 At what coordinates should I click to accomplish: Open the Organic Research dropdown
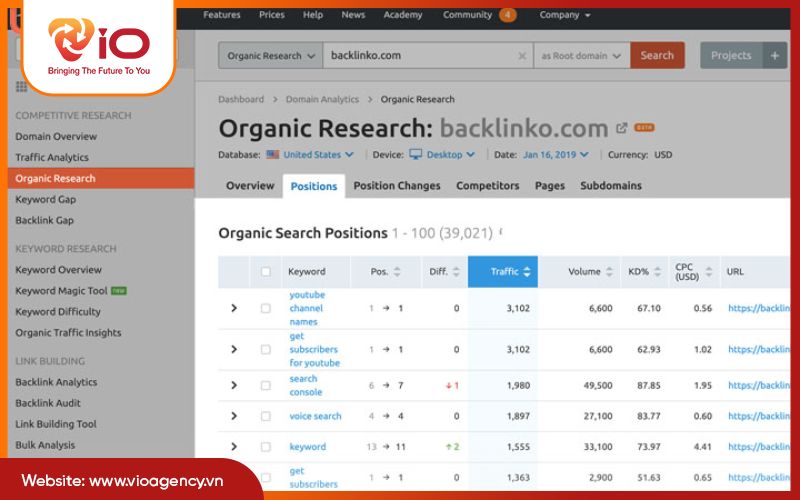click(x=270, y=56)
